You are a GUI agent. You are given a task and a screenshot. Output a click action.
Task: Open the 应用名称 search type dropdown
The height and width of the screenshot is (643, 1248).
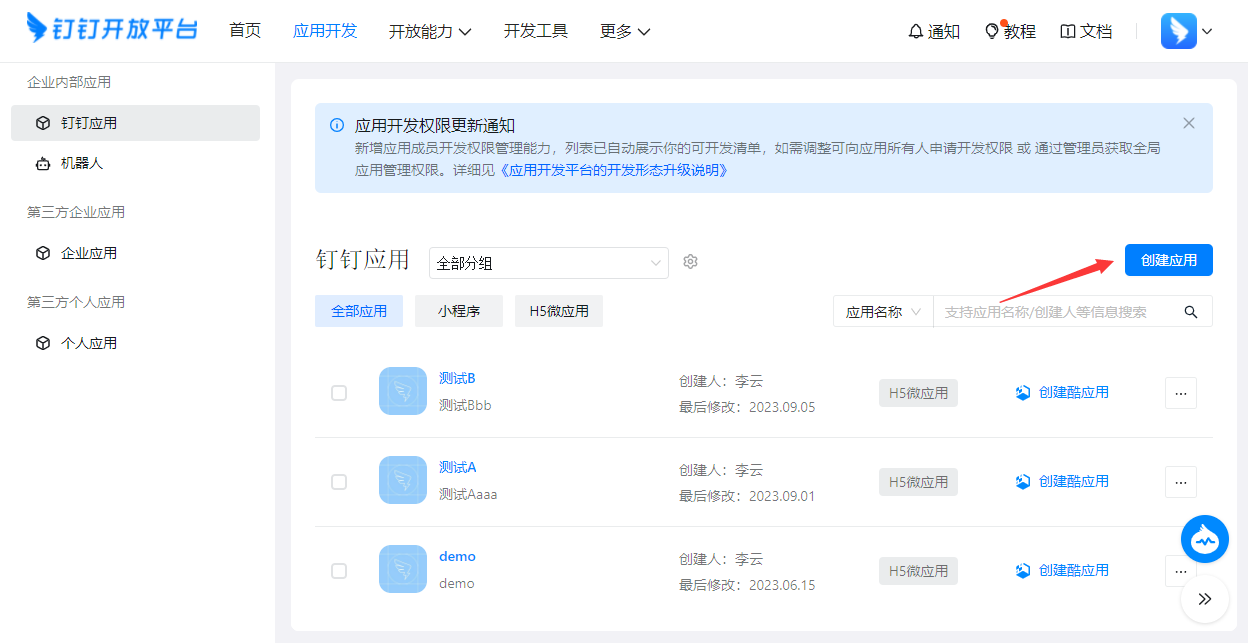click(882, 312)
